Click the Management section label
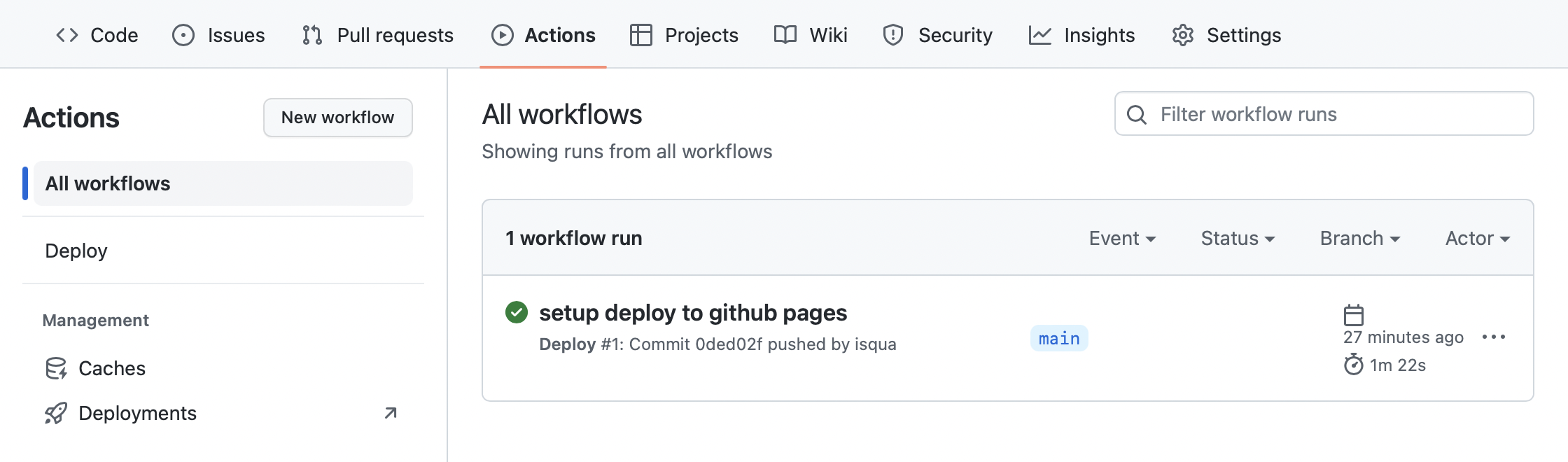The width and height of the screenshot is (1568, 462). coord(96,321)
